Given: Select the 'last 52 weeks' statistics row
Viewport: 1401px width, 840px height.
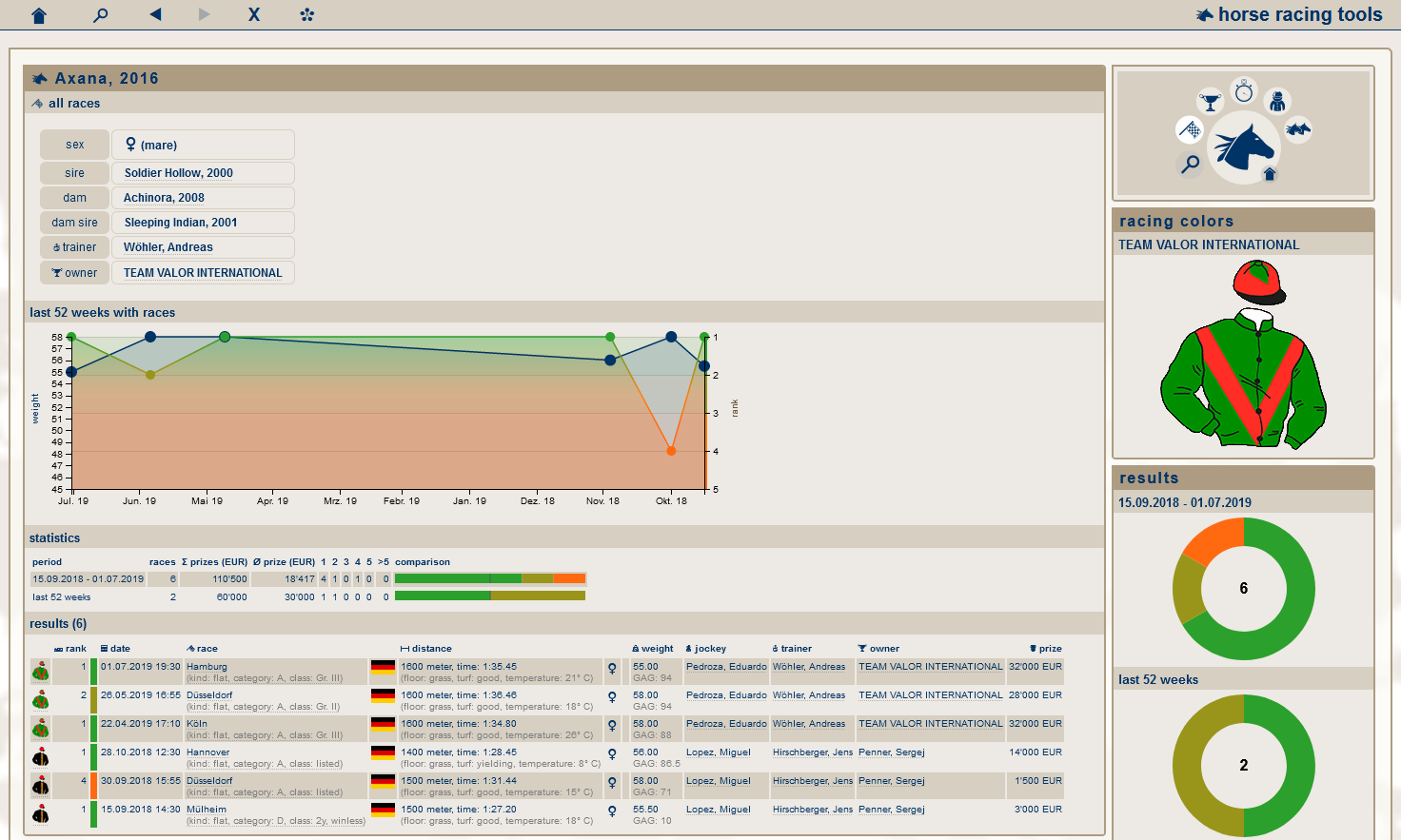Looking at the screenshot, I should point(62,597).
